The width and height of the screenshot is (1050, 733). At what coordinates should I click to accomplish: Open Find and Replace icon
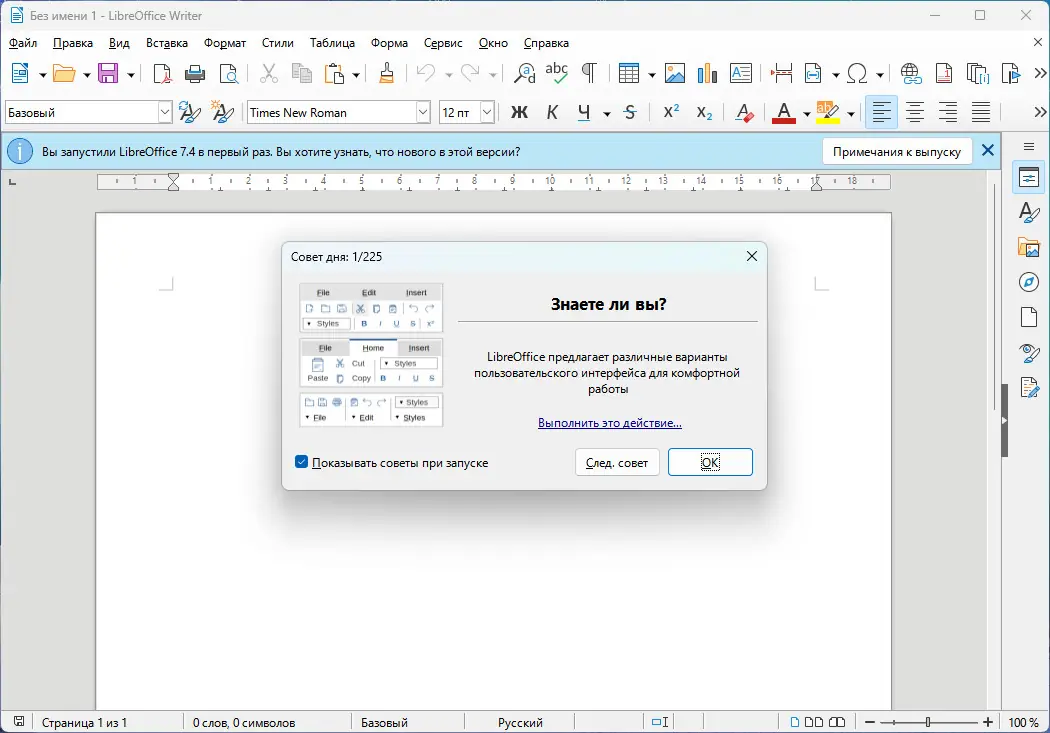tap(524, 73)
